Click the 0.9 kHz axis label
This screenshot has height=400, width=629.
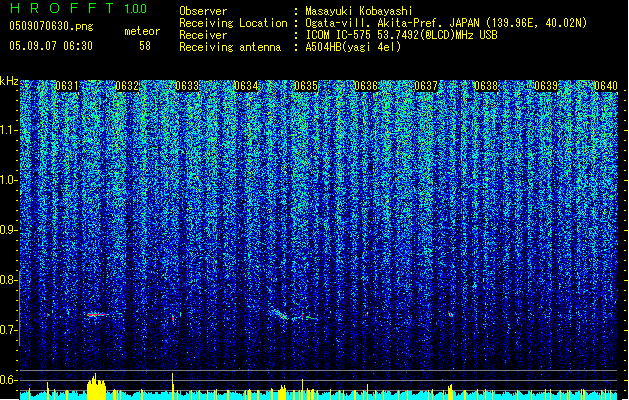click(9, 230)
